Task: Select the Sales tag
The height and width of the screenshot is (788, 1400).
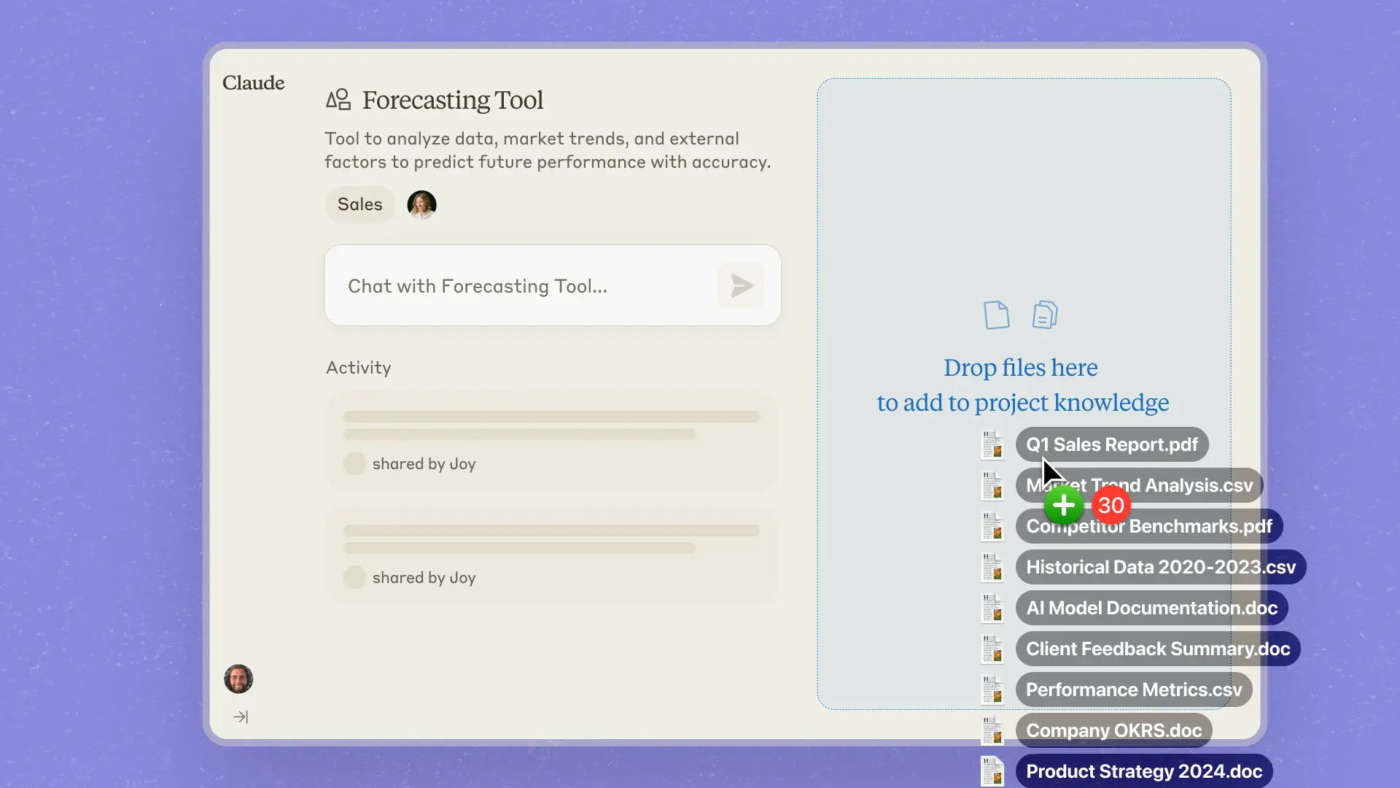Action: point(360,205)
